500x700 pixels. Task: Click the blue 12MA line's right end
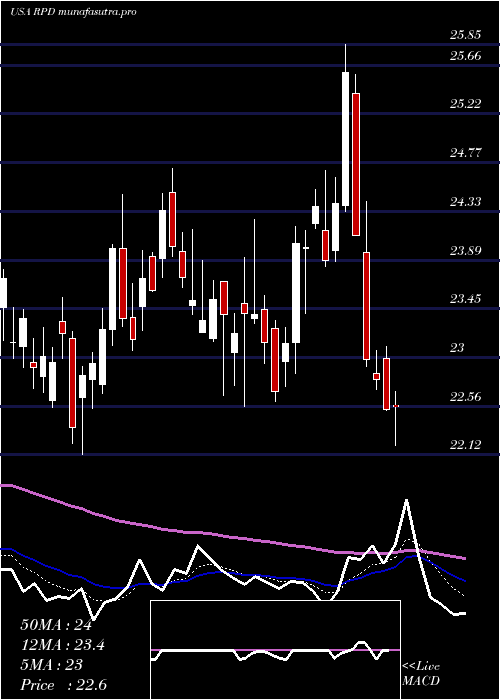pyautogui.click(x=464, y=580)
